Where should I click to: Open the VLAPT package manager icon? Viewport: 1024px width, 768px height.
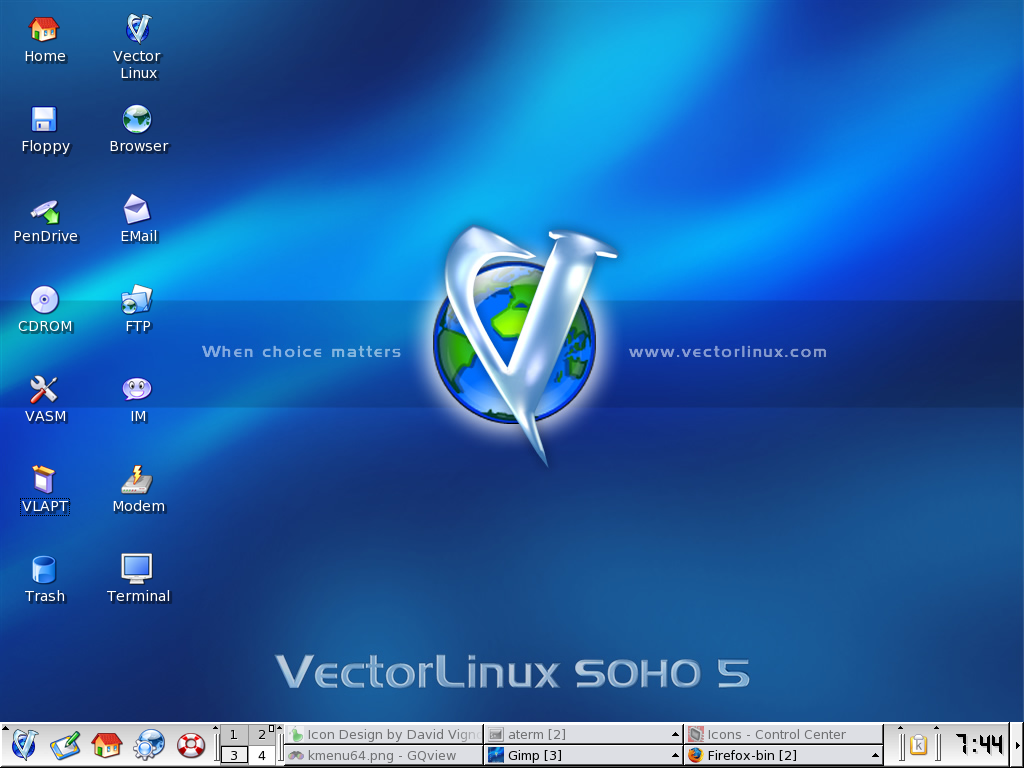44,480
